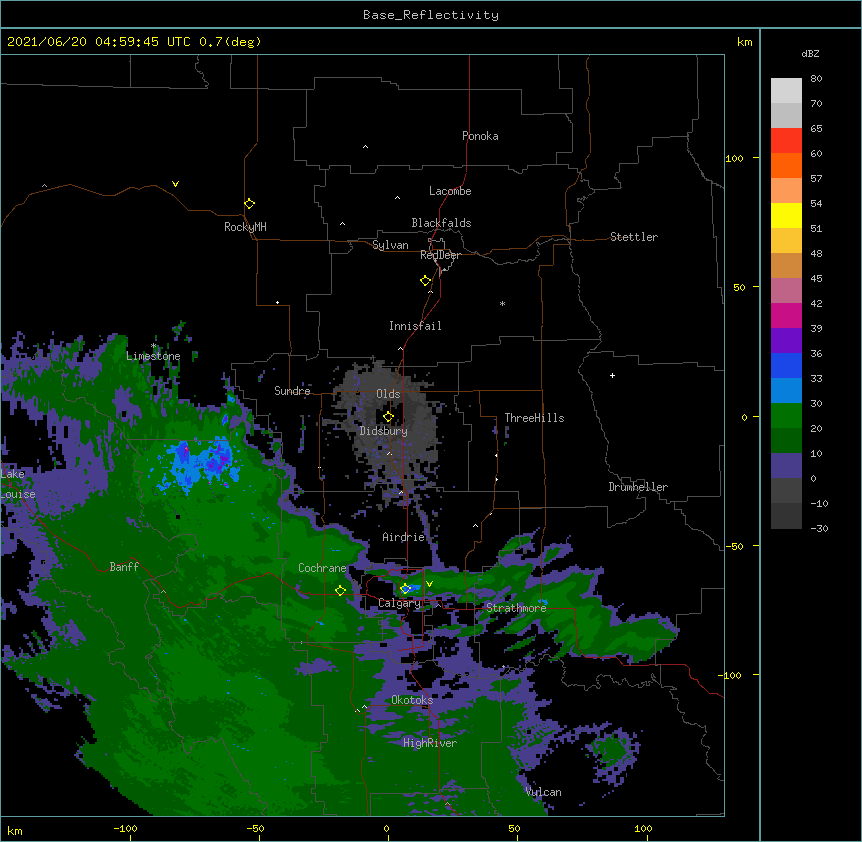862x842 pixels.
Task: Click the Drumheller town label
Action: point(638,487)
